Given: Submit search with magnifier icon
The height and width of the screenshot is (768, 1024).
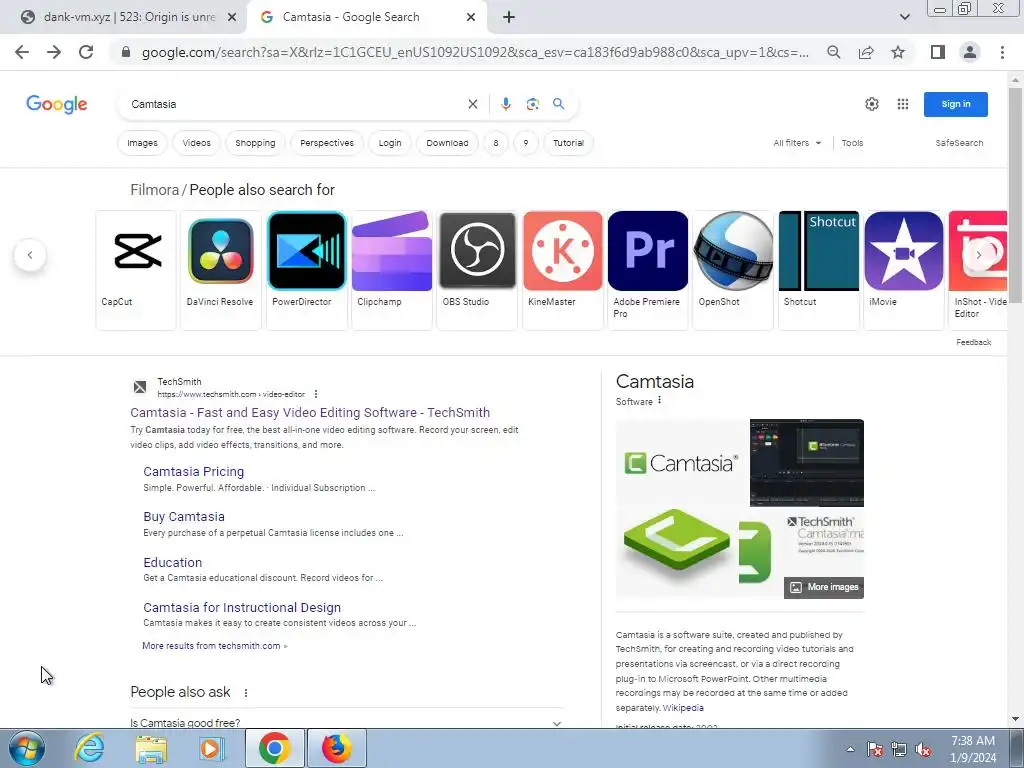Looking at the screenshot, I should (558, 104).
